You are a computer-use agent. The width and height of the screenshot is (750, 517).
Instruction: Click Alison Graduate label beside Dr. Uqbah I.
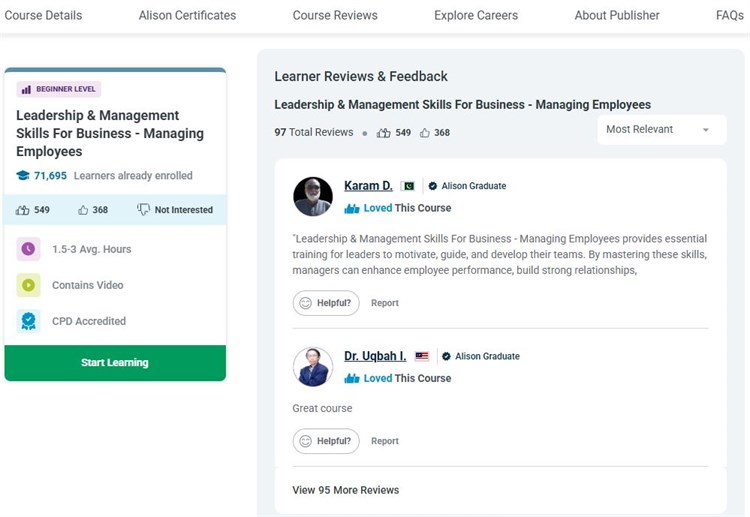point(487,356)
